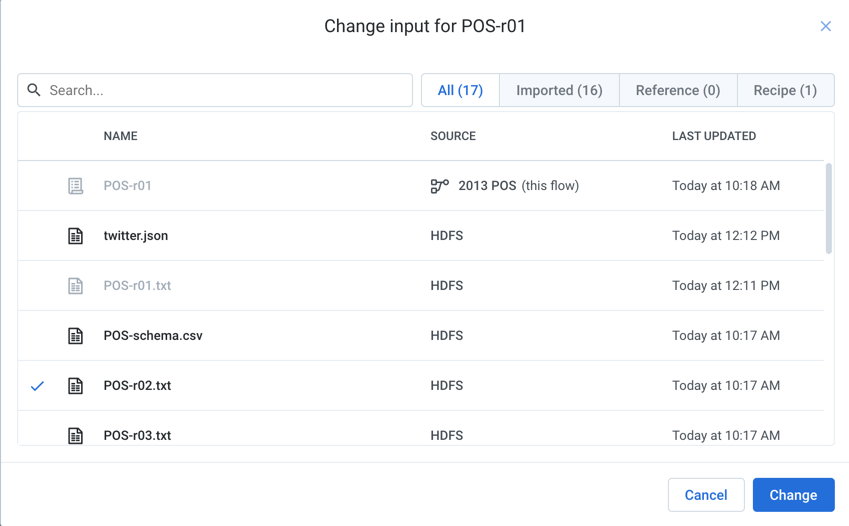Viewport: 849px width, 526px height.
Task: Confirm with the Change button
Action: 793,495
